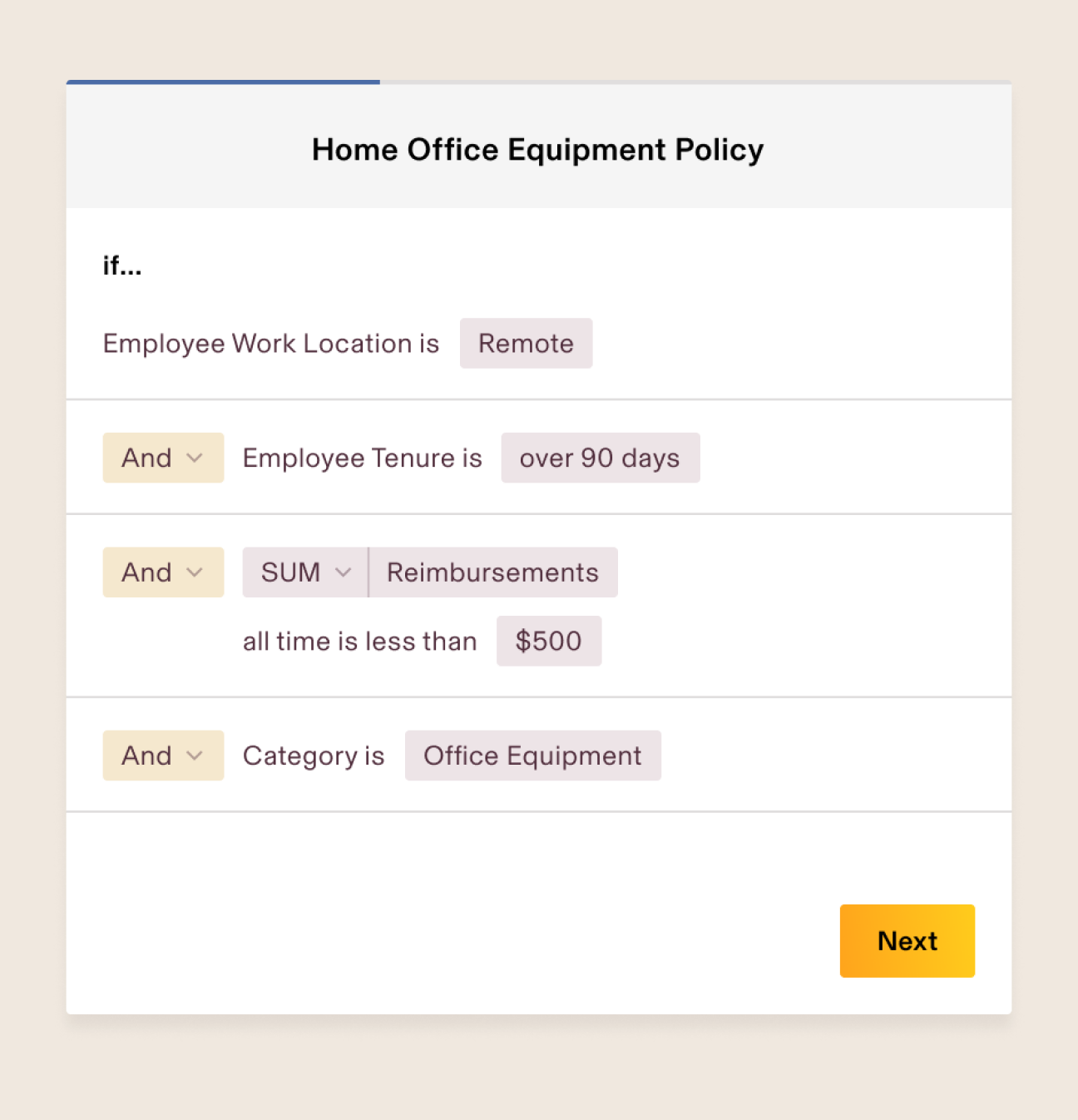Change the Office Equipment category value

click(532, 756)
